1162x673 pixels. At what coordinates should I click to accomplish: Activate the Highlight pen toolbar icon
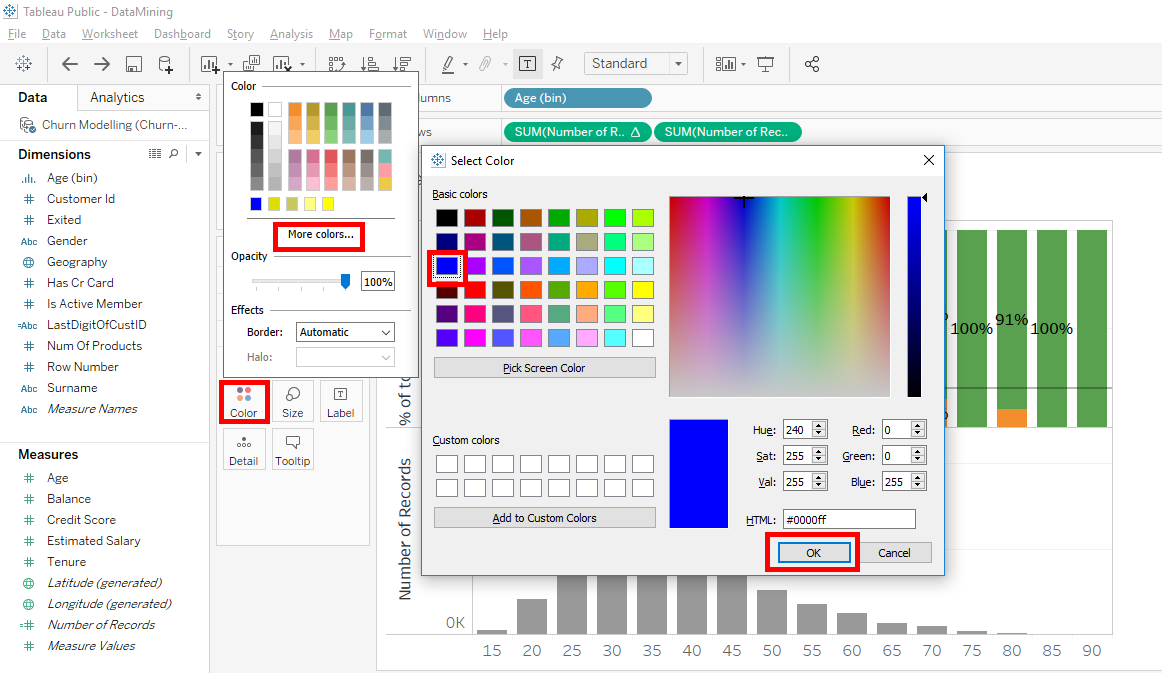449,64
